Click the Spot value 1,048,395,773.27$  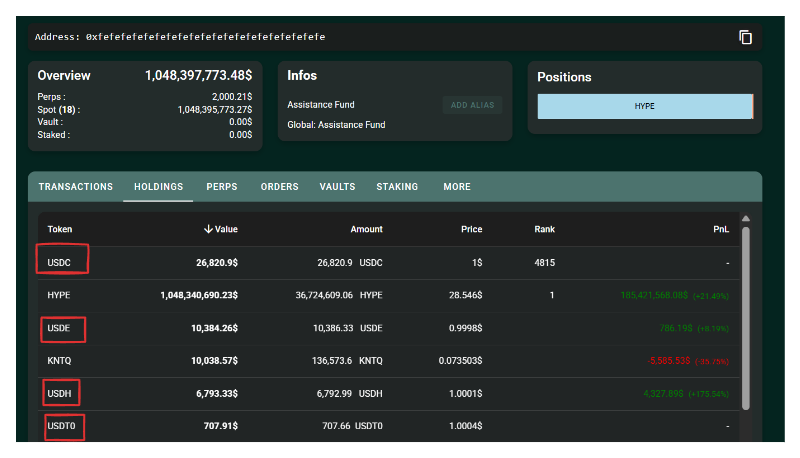click(215, 110)
